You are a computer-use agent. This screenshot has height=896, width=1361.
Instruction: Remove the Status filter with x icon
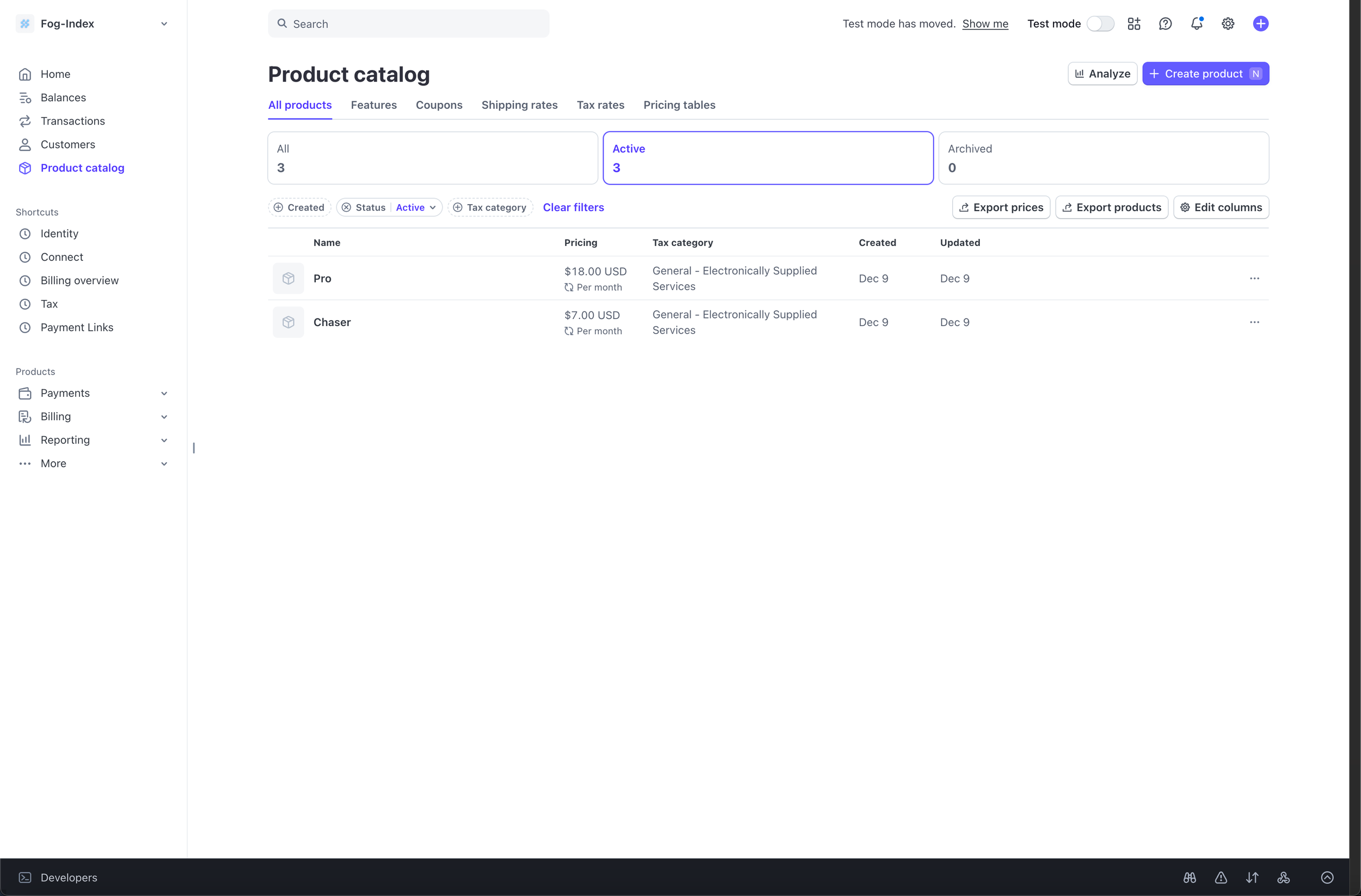347,207
